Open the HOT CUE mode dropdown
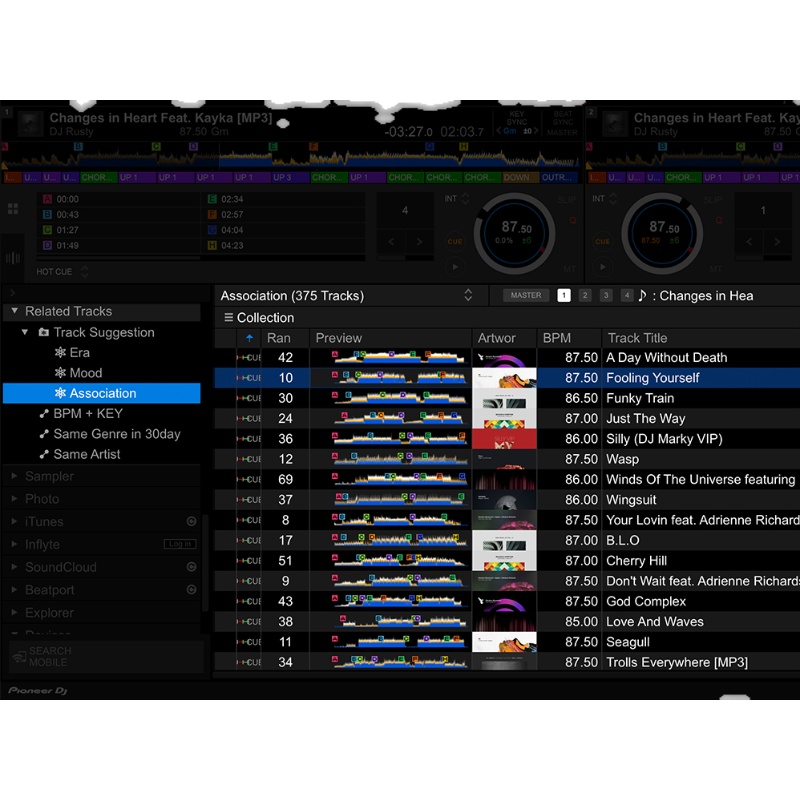Viewport: 800px width, 800px height. pos(84,271)
